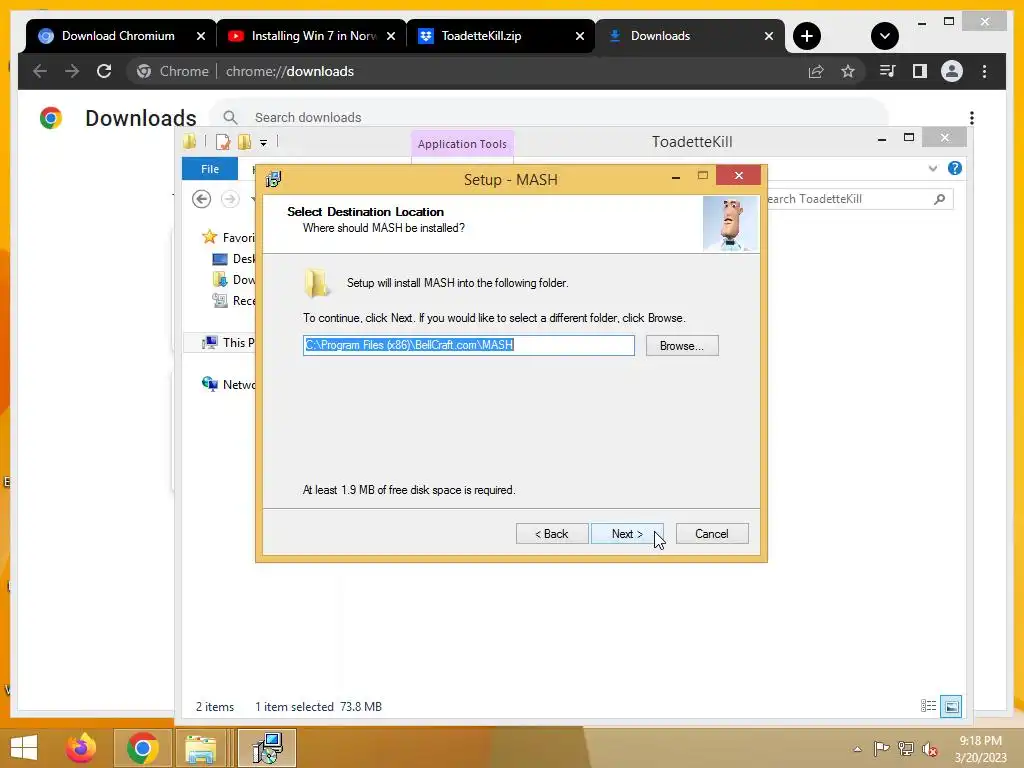Bookmark this page with the star
This screenshot has height=768, width=1024.
tap(848, 71)
